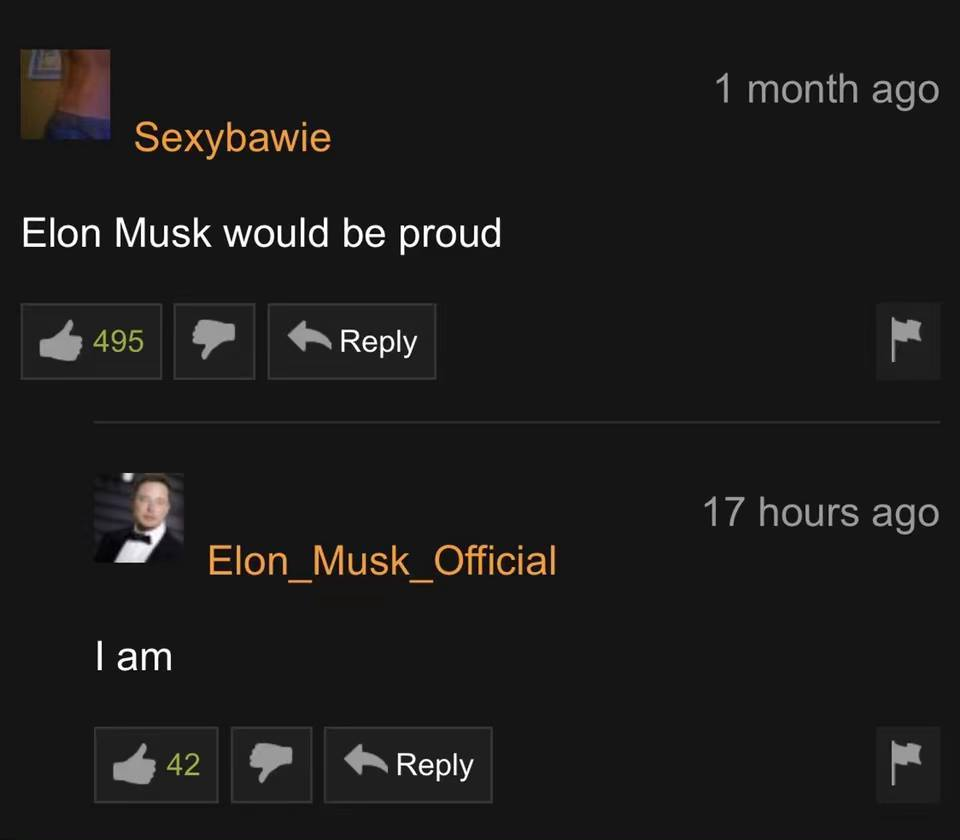Click the 42 like count
This screenshot has height=840, width=960.
tap(183, 764)
